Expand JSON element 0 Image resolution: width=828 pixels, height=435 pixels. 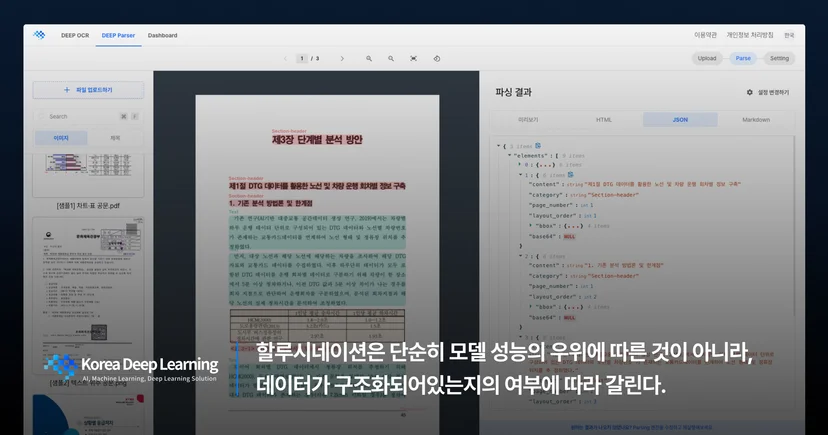tap(520, 165)
